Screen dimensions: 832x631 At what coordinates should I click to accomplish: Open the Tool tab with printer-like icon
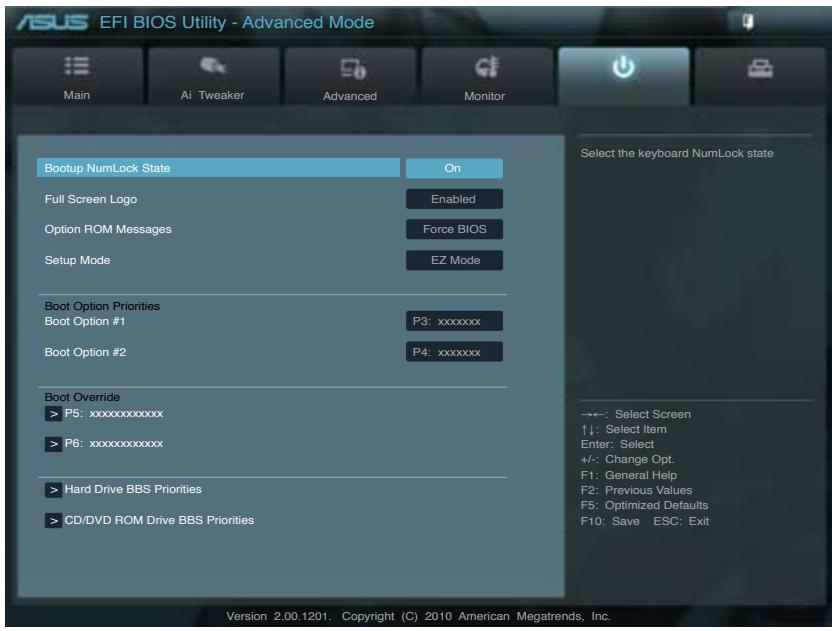[x=760, y=76]
